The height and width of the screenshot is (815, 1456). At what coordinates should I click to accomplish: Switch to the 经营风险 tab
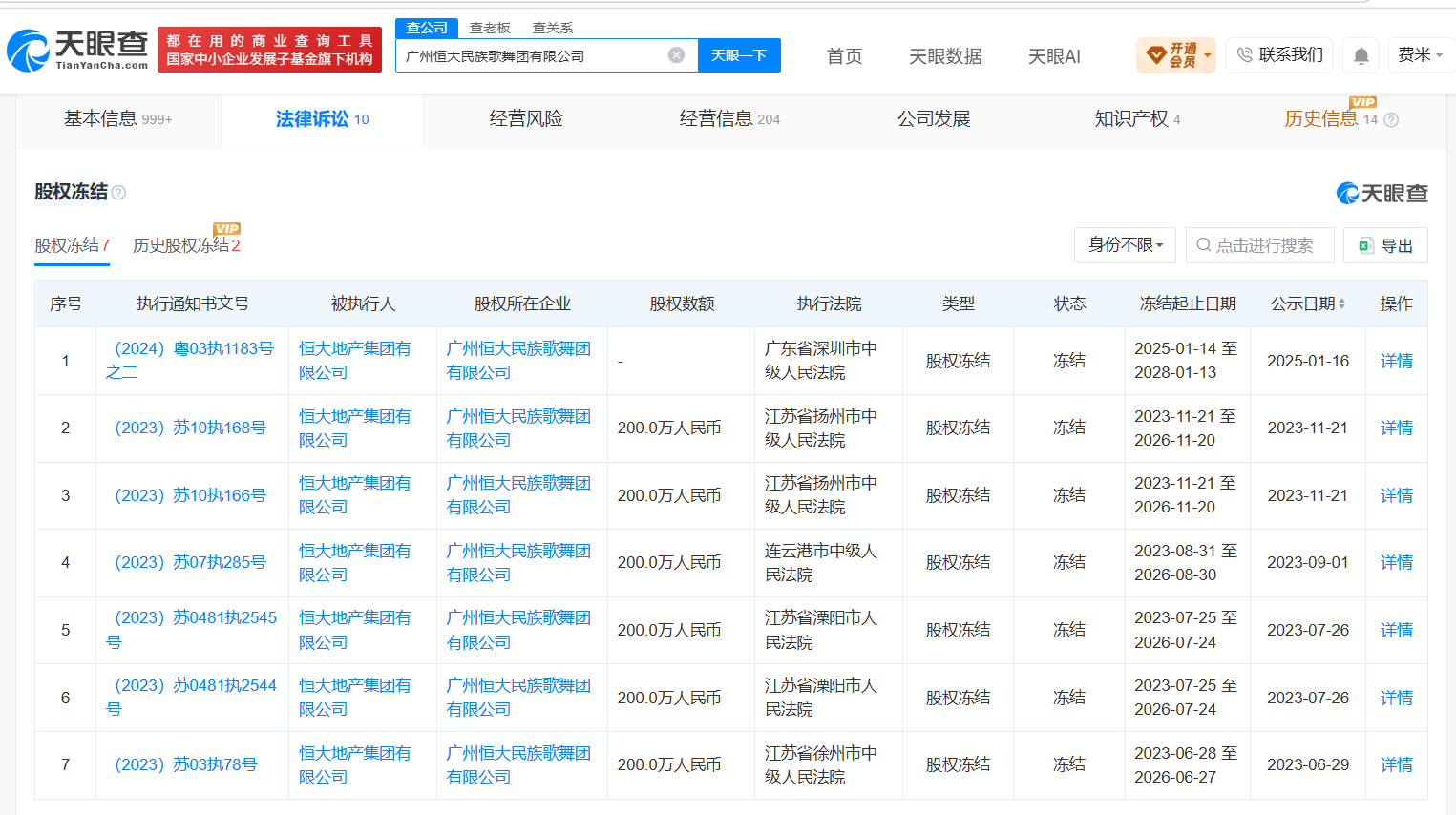click(526, 119)
